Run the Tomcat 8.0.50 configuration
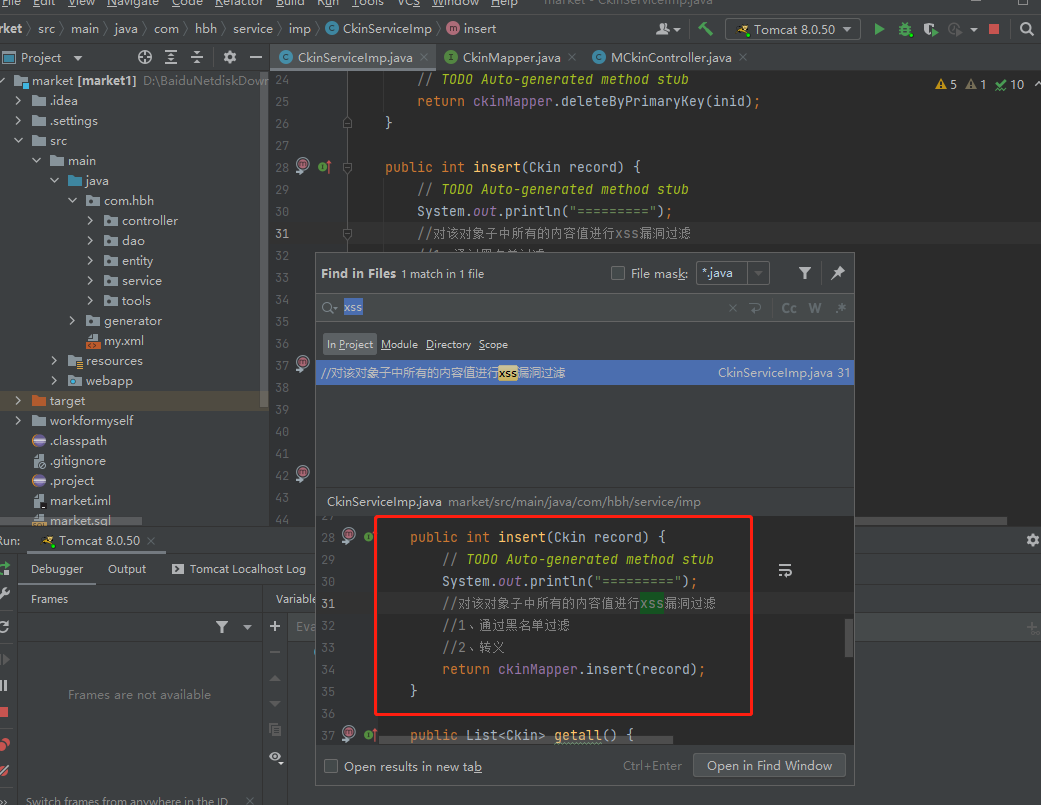Viewport: 1041px width, 805px height. tap(879, 29)
